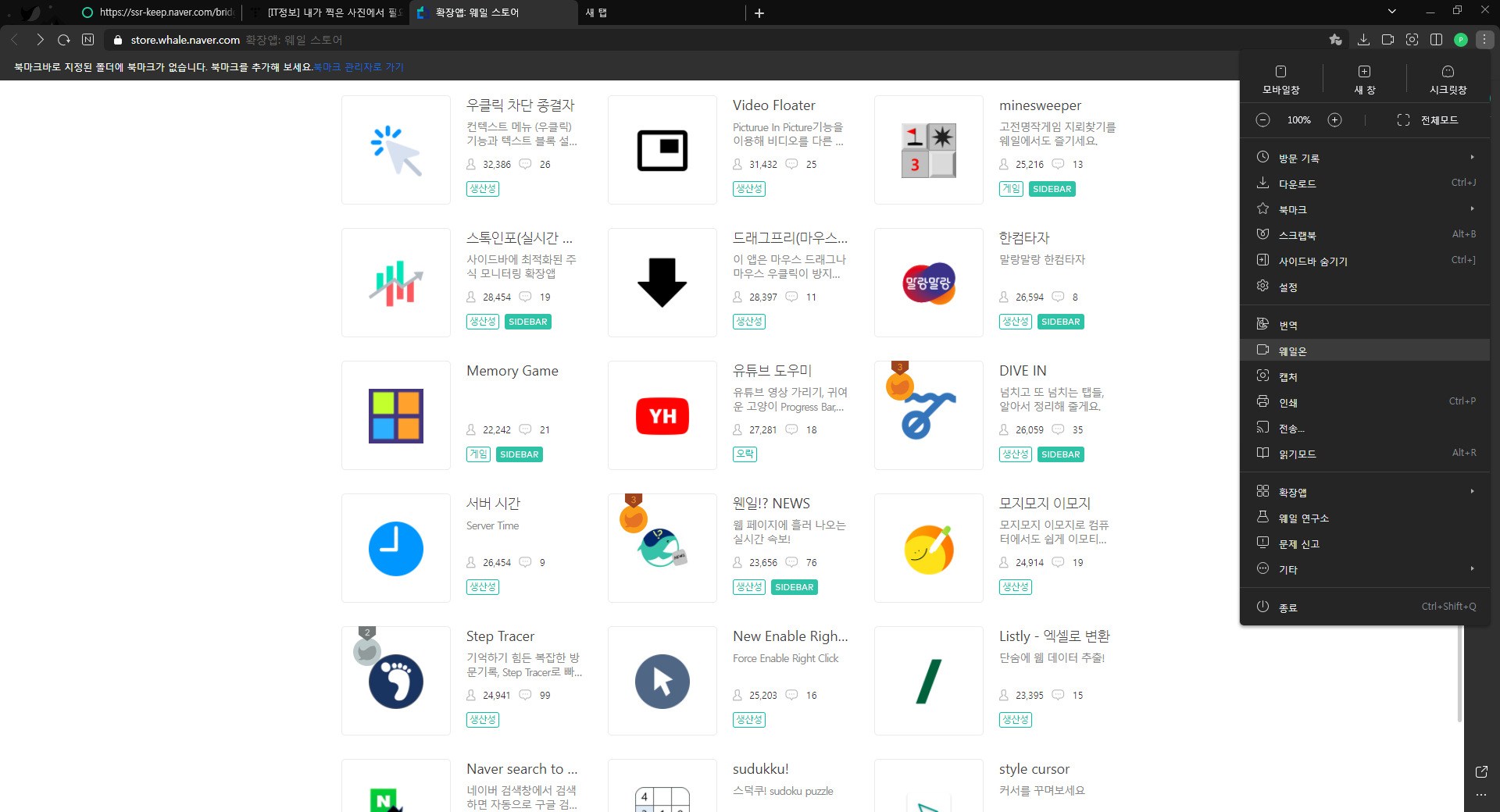Click 북마크 관리자로 가기 link
The width and height of the screenshot is (1500, 812).
coord(359,67)
